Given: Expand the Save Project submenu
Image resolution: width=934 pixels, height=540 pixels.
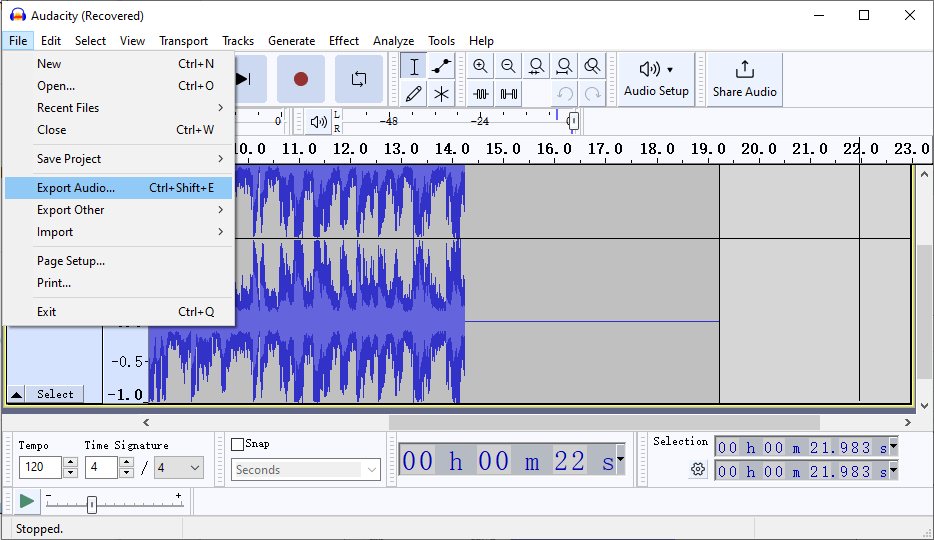Looking at the screenshot, I should point(118,159).
